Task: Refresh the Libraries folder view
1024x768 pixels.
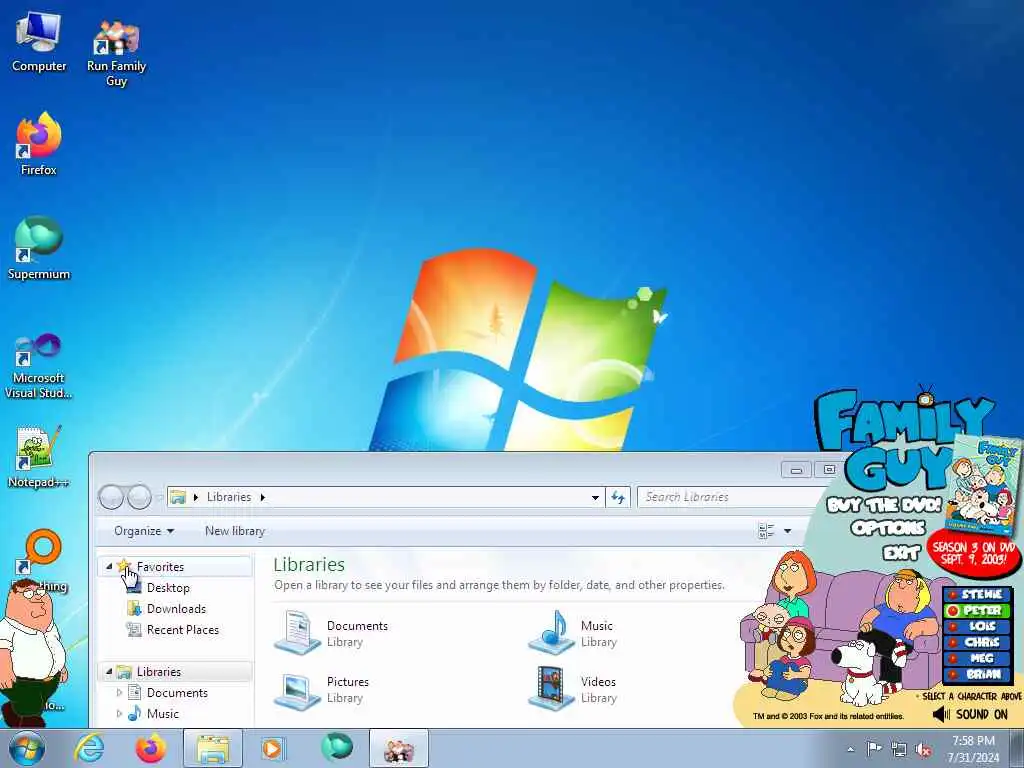Action: (618, 498)
